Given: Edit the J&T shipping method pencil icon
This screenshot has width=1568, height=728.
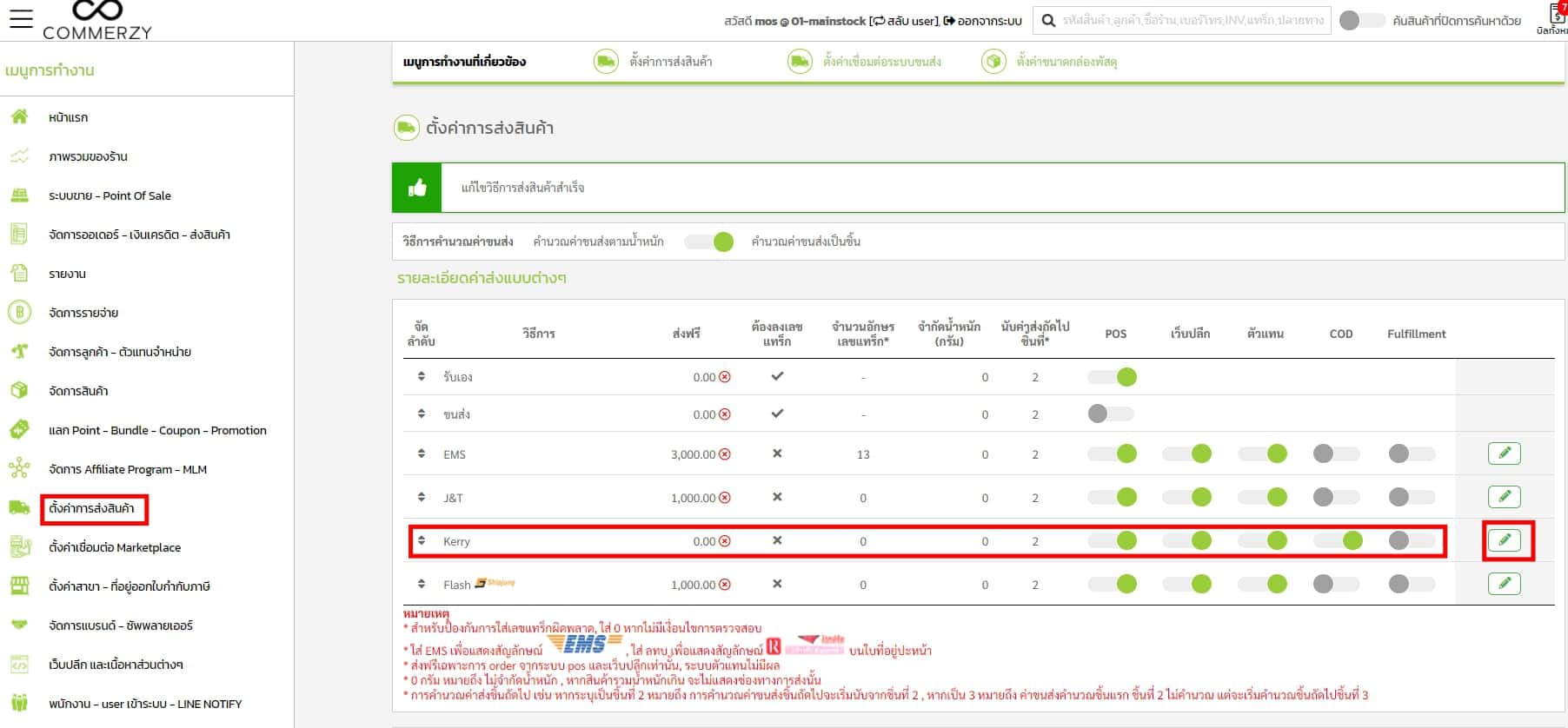Looking at the screenshot, I should (x=1504, y=497).
